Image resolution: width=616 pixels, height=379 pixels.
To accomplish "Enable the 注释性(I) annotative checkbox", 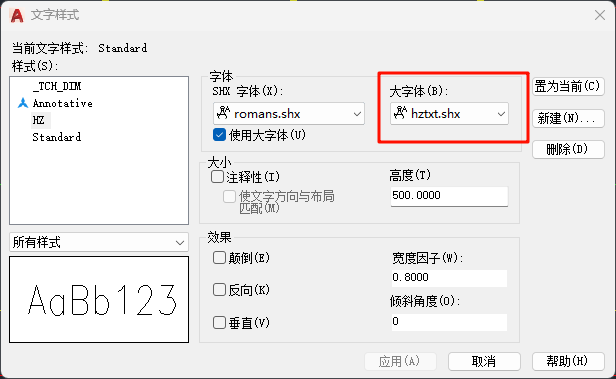I will point(217,177).
